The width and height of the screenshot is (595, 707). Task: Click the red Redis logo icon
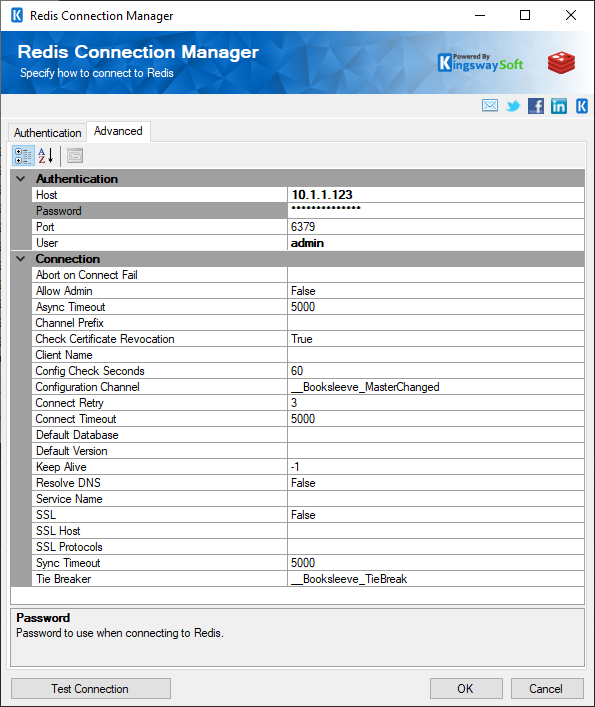(561, 63)
